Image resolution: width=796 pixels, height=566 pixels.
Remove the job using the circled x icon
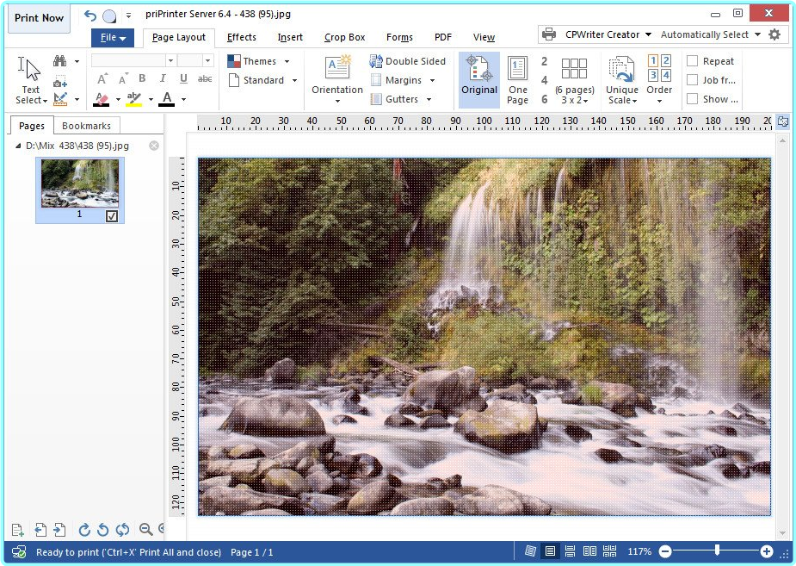(154, 146)
